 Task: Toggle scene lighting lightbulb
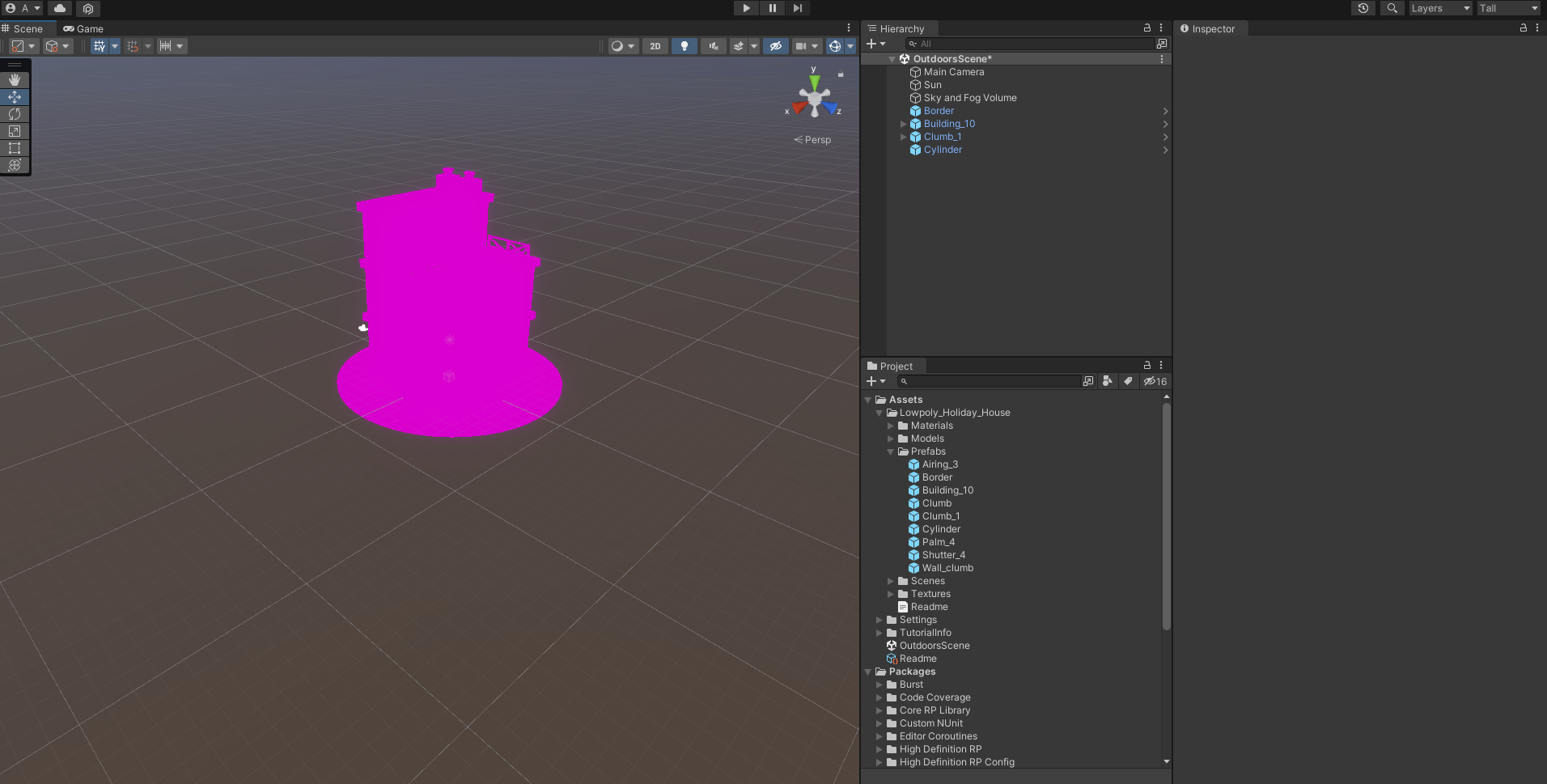tap(684, 46)
